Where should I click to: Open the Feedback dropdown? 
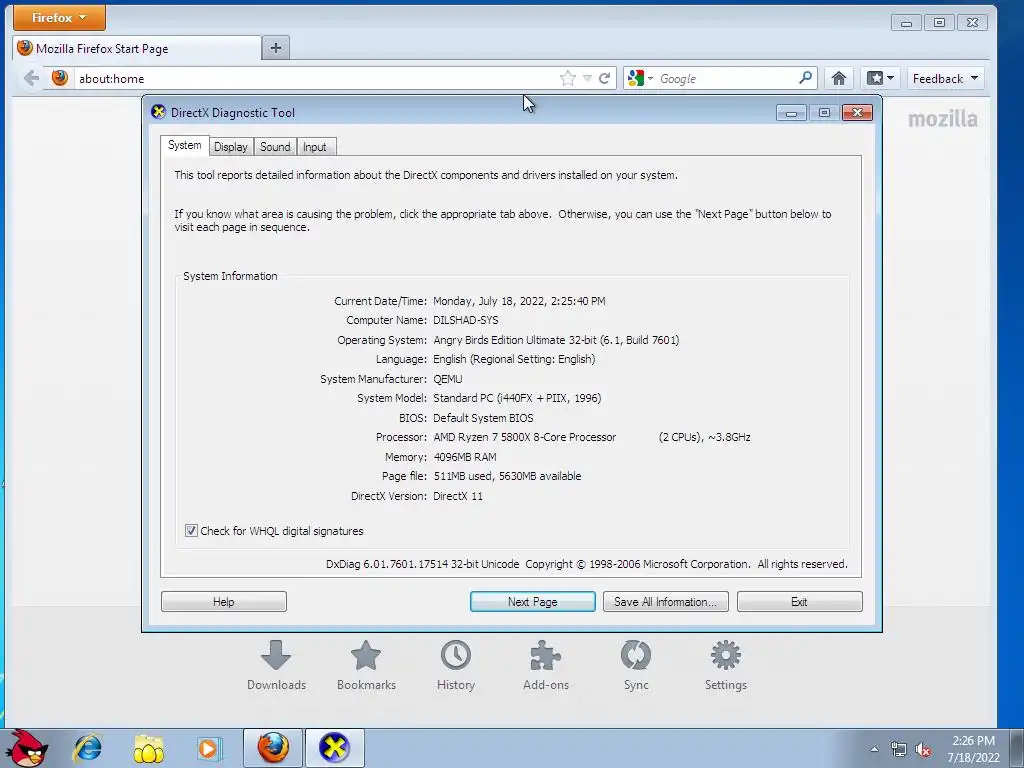pyautogui.click(x=946, y=78)
